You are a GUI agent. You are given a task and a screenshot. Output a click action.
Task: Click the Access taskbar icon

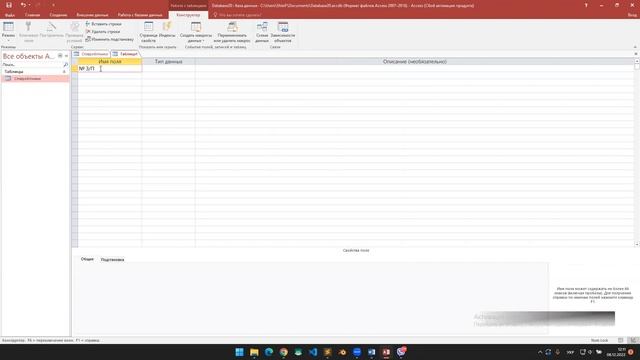pyautogui.click(x=386, y=352)
